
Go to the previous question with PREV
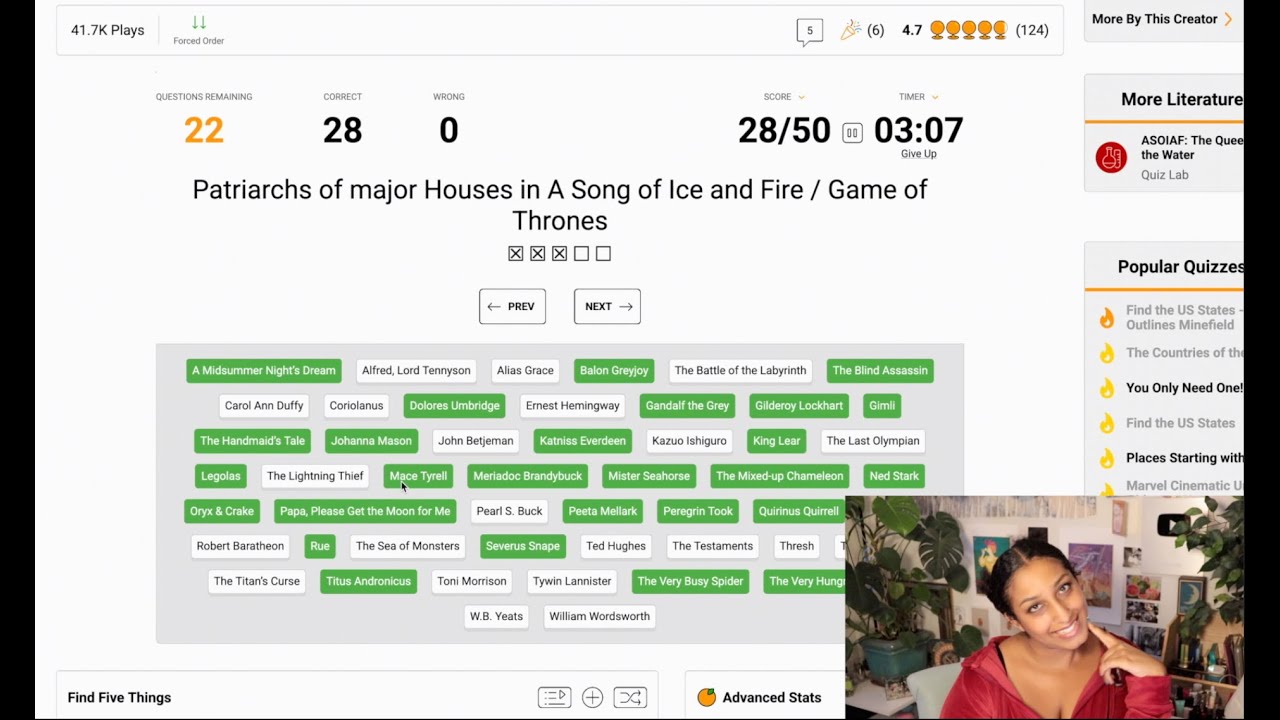coord(512,306)
